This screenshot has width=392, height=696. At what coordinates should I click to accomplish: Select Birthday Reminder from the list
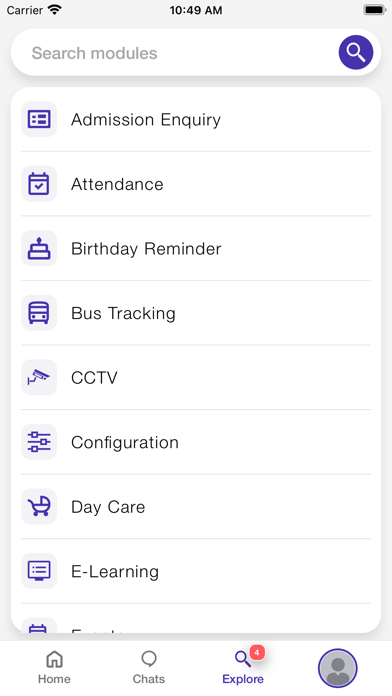click(x=196, y=249)
